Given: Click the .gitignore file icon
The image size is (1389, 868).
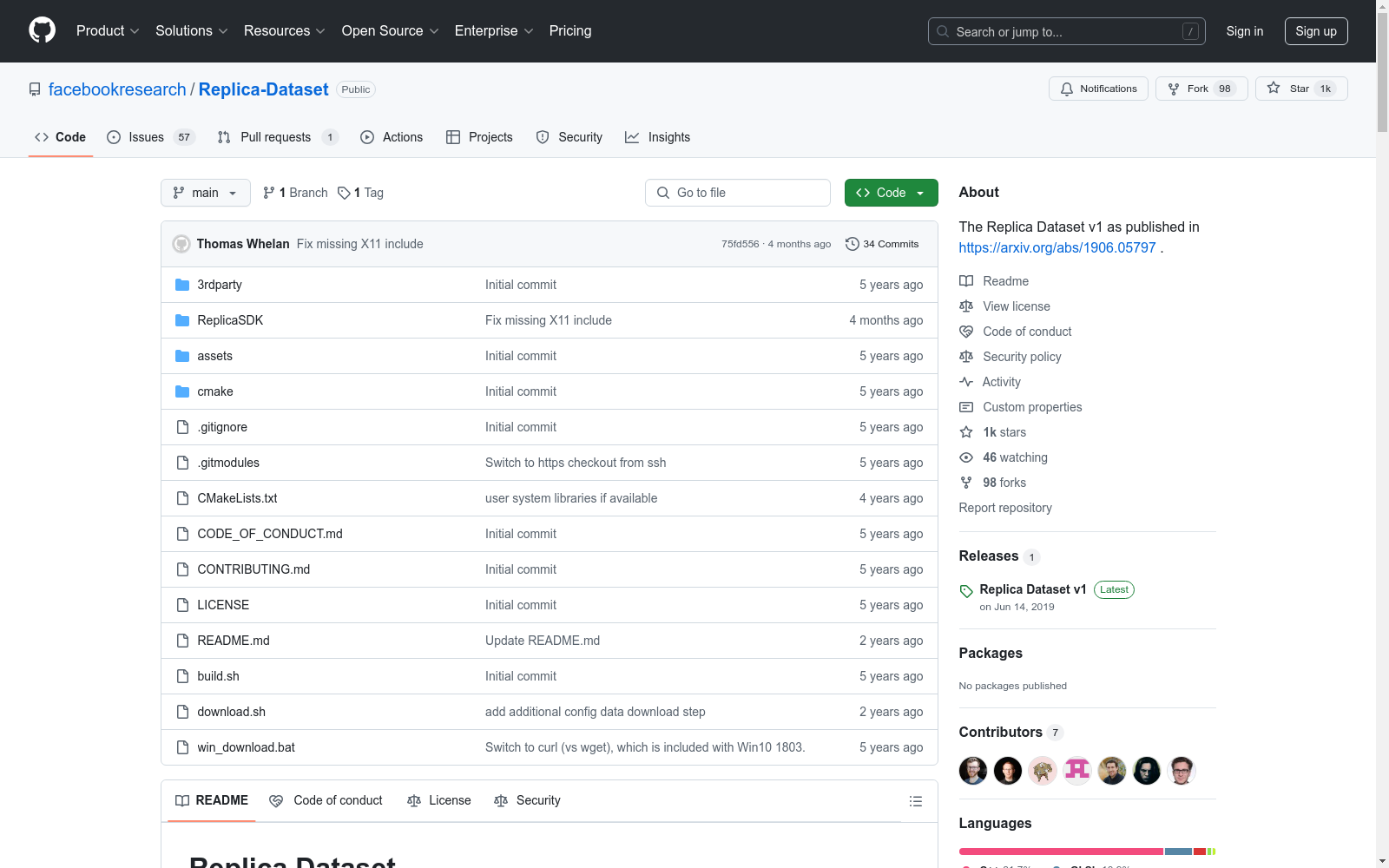Looking at the screenshot, I should tap(182, 427).
